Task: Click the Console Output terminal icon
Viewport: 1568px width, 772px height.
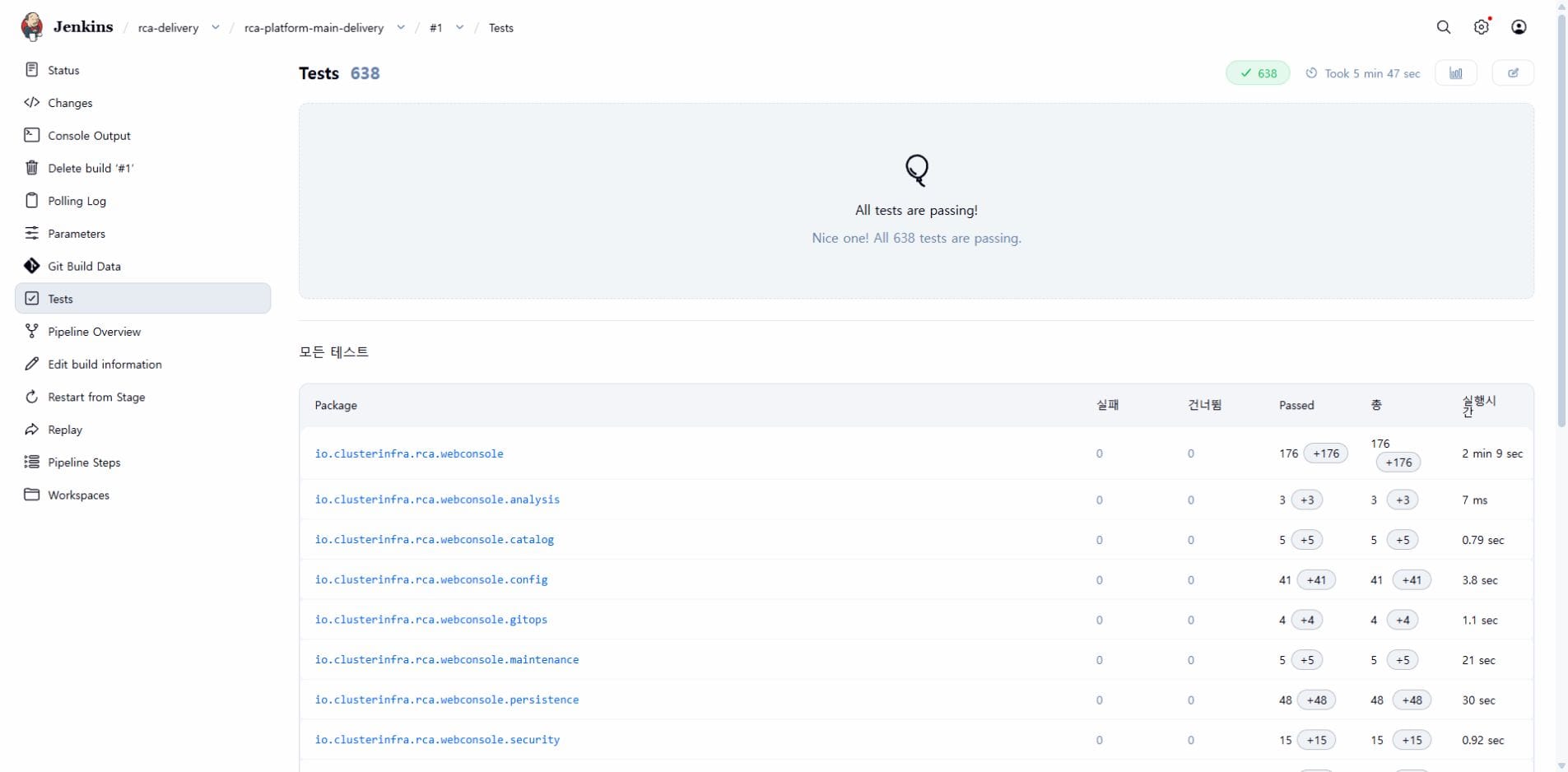Action: [x=32, y=135]
